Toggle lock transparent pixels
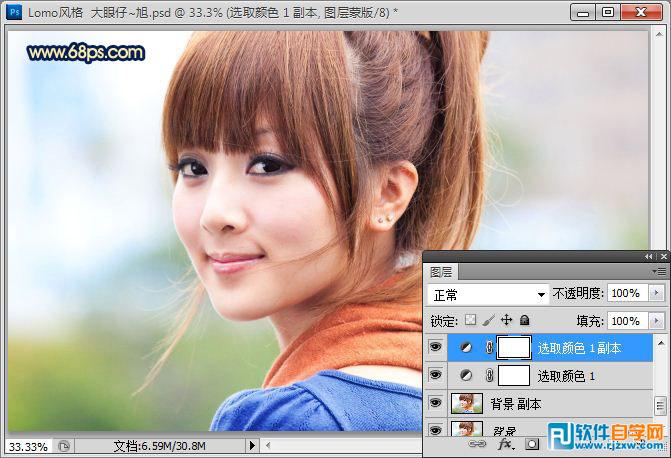 (x=470, y=320)
